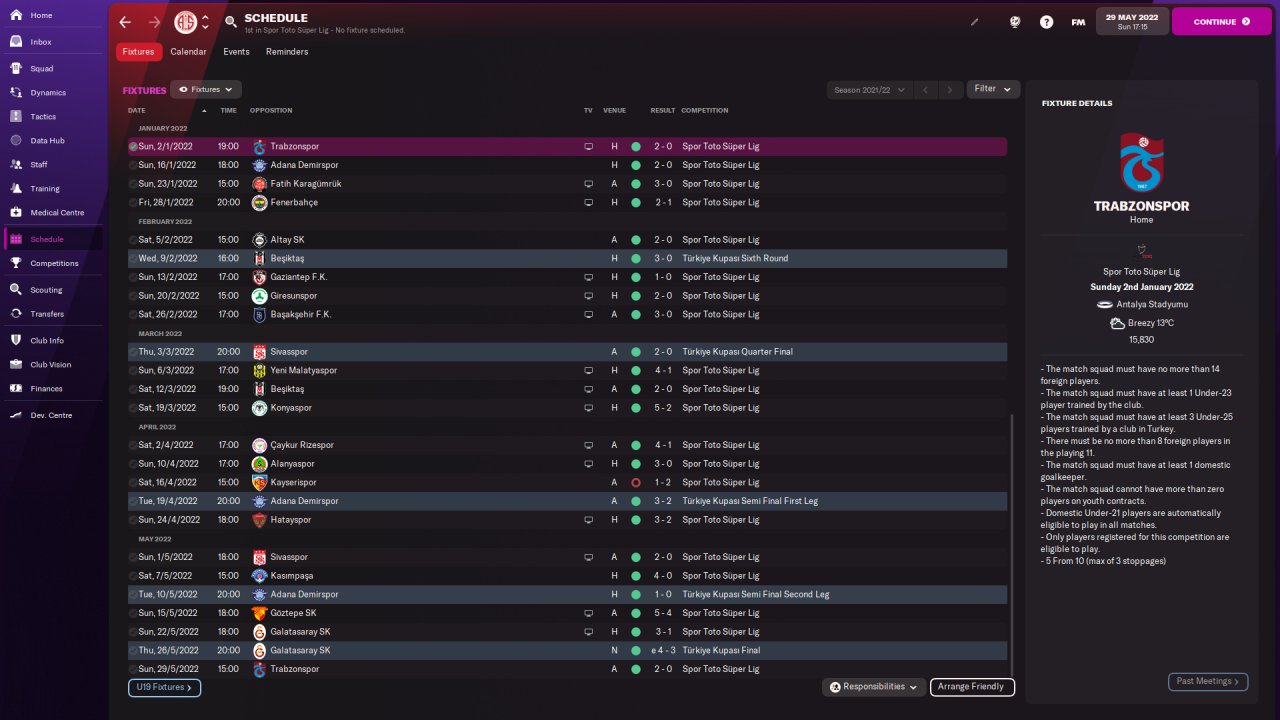
Task: Tick the circle on the Fenerbahçe row
Action: coord(133,203)
